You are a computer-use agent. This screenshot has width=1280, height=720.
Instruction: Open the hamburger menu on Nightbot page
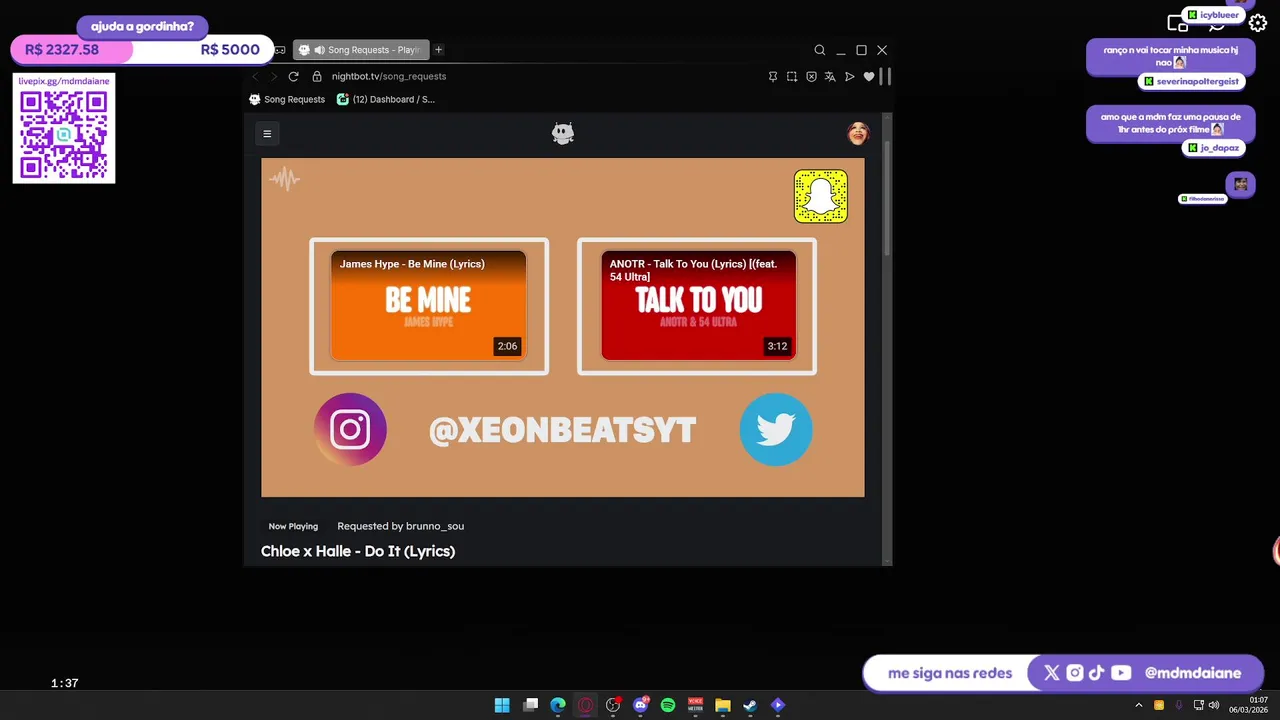coord(267,133)
